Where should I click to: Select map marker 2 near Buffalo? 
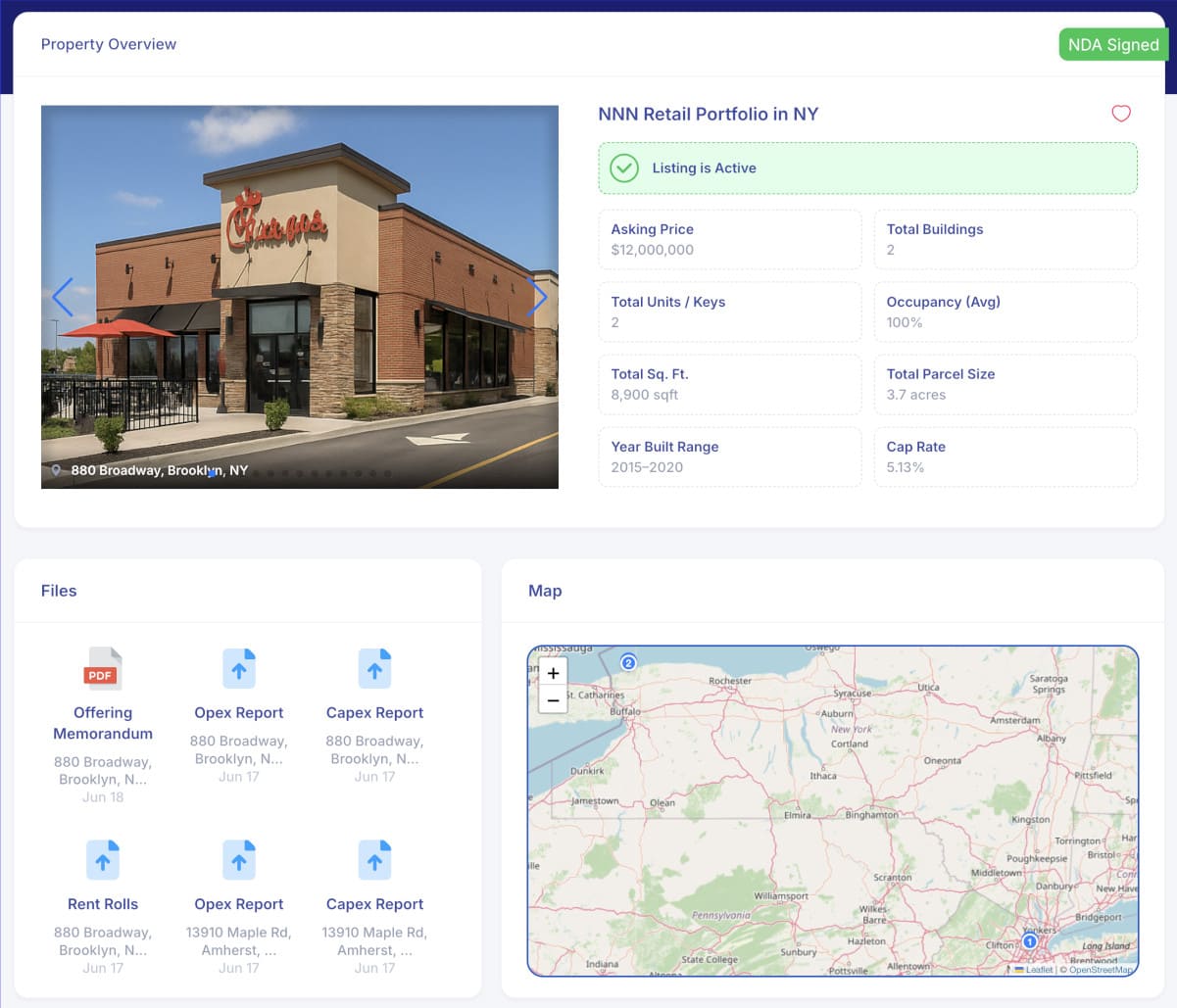tap(629, 662)
